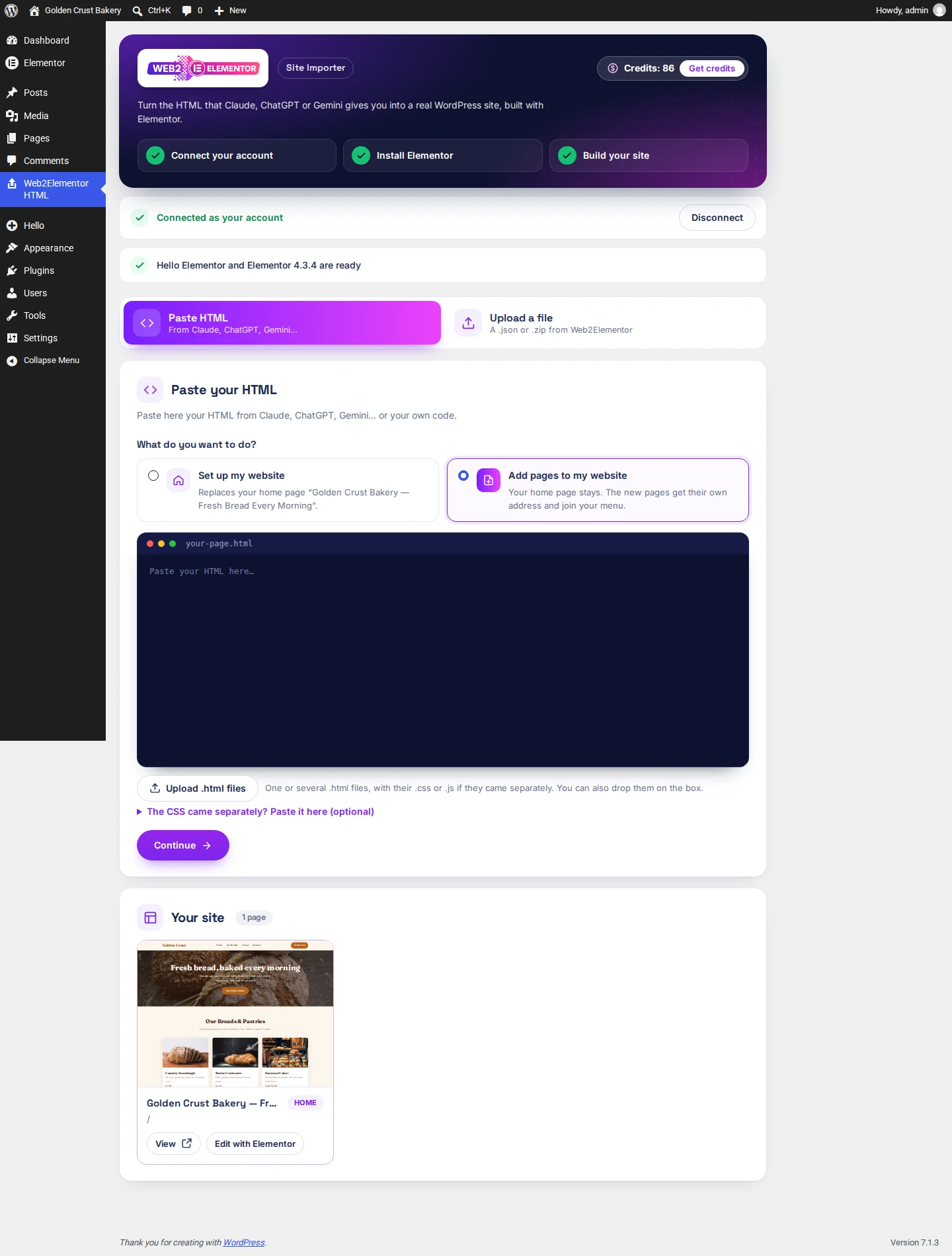Open the WordPress logo menu
Image resolution: width=952 pixels, height=1256 pixels.
(11, 11)
